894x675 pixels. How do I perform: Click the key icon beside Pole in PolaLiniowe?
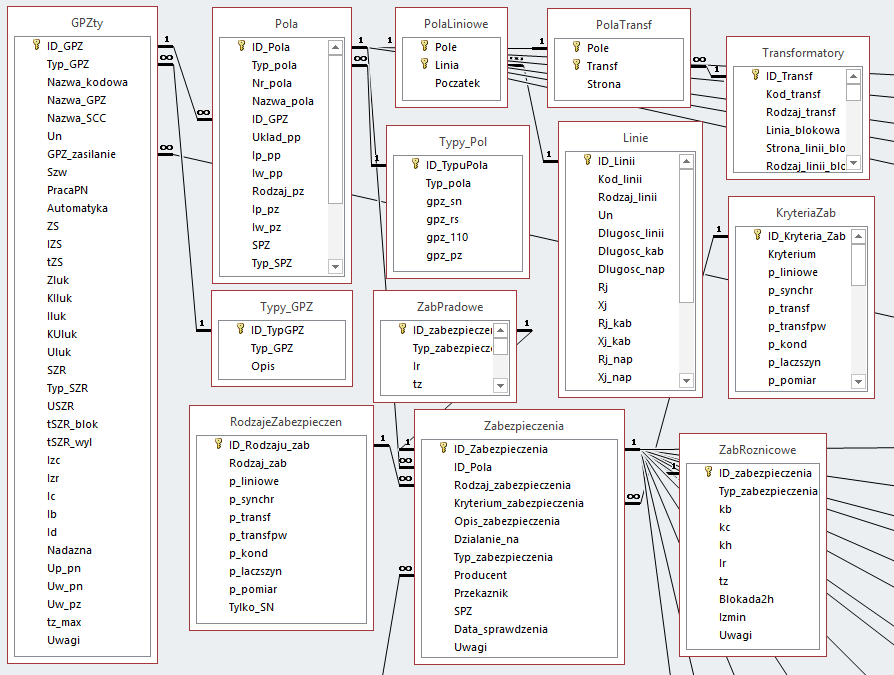(x=425, y=46)
